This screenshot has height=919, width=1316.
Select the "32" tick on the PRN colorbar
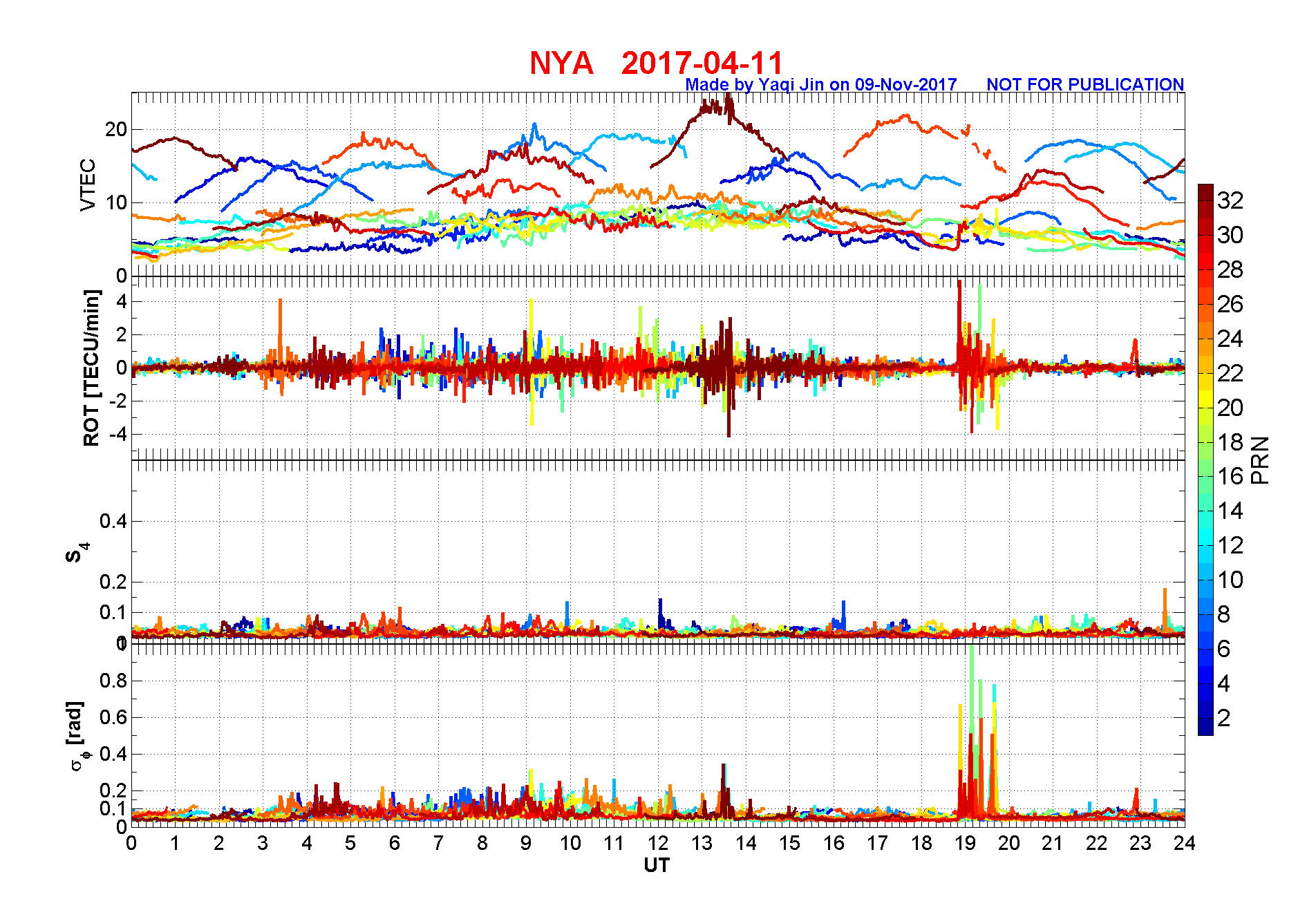tap(1230, 200)
